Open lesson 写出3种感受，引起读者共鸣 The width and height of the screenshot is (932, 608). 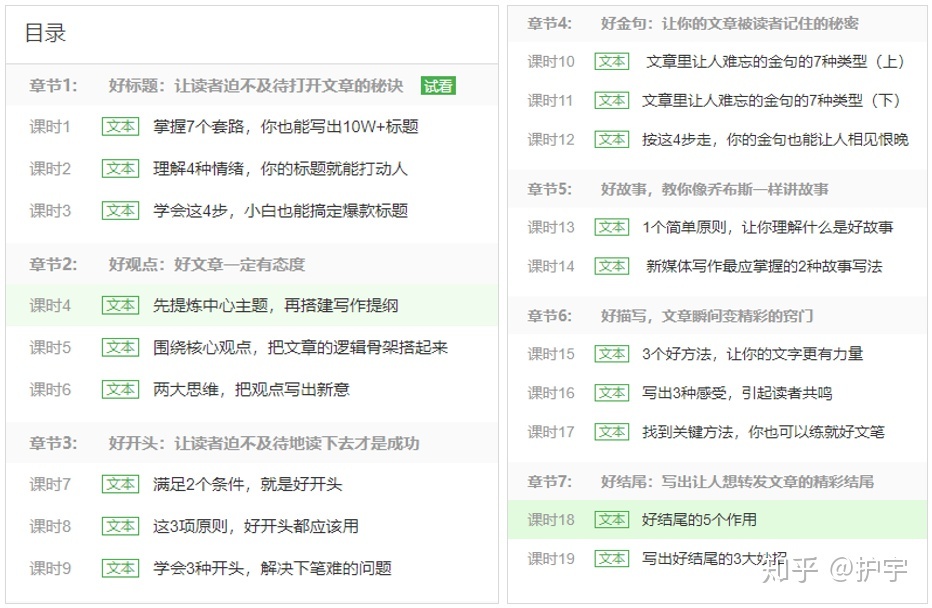click(737, 393)
